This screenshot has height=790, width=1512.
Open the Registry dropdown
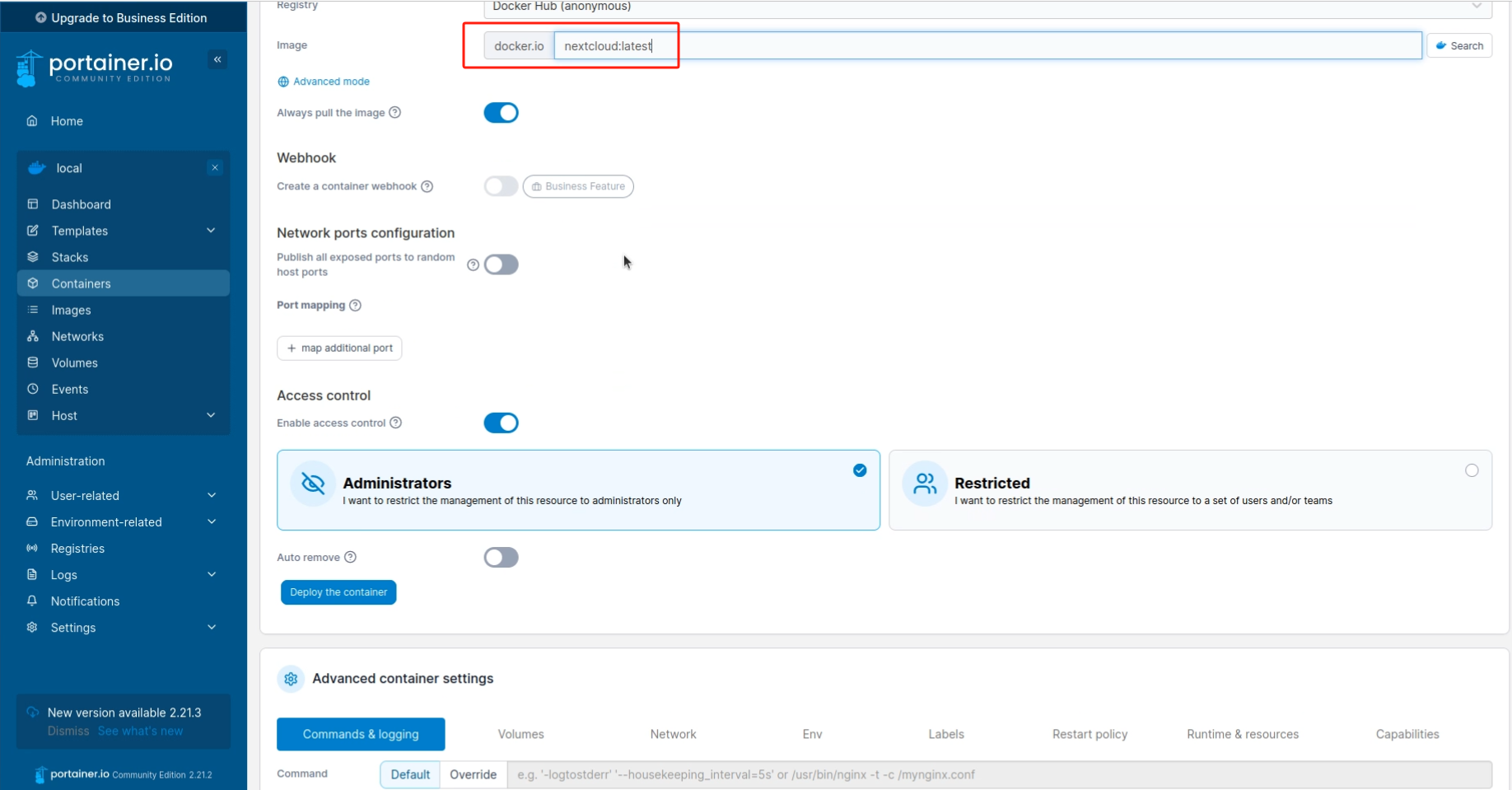[987, 7]
